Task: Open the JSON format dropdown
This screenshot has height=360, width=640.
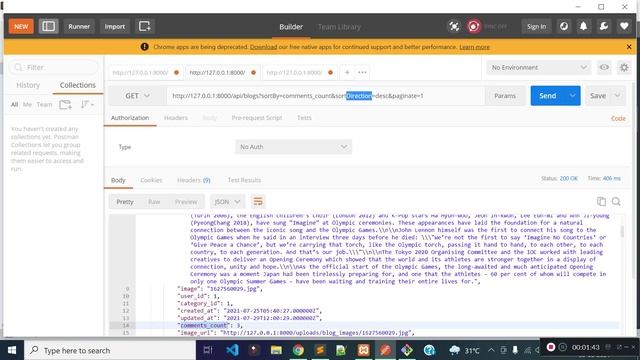Action: 227,202
